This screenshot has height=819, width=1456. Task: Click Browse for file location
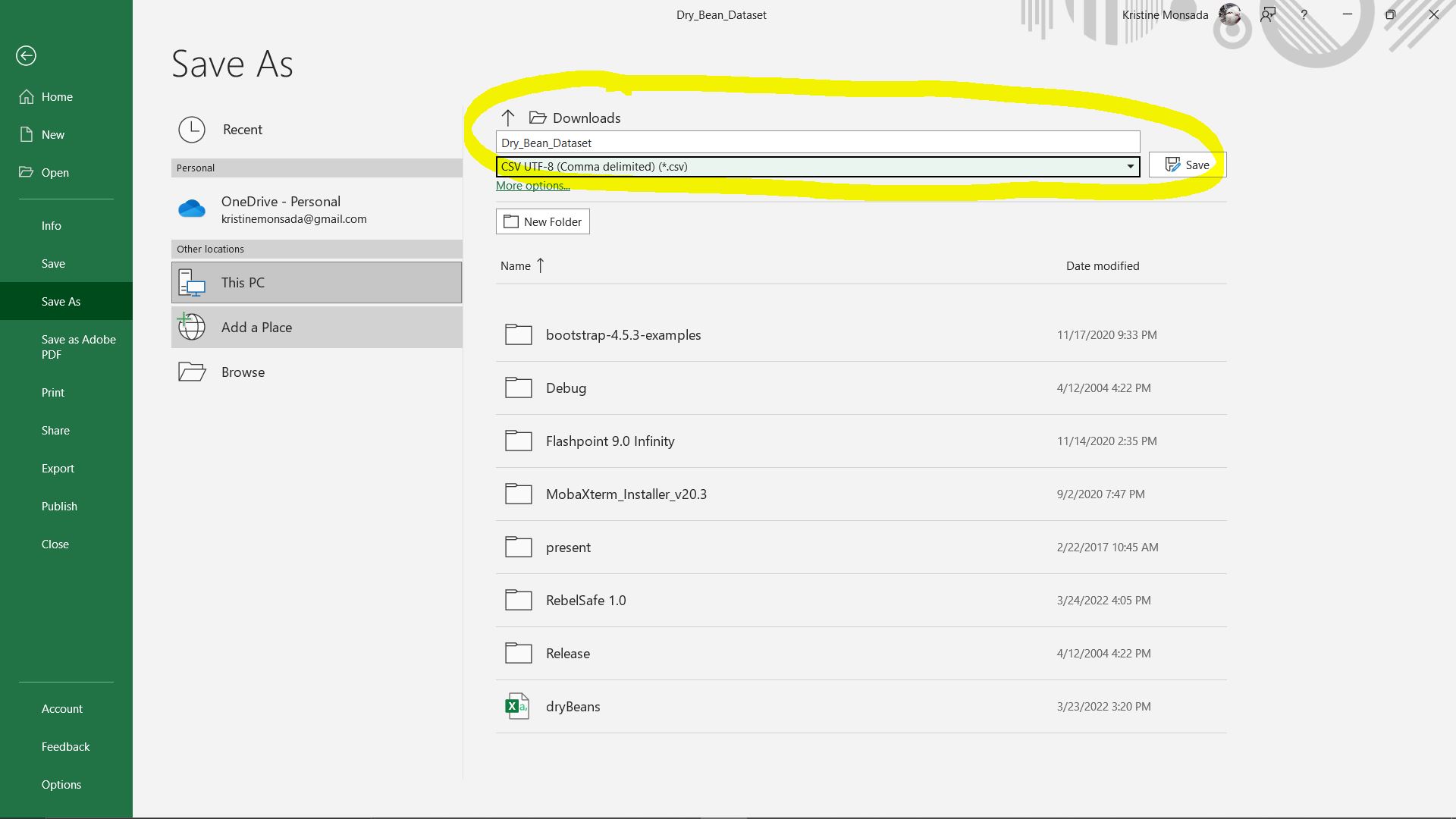(243, 371)
